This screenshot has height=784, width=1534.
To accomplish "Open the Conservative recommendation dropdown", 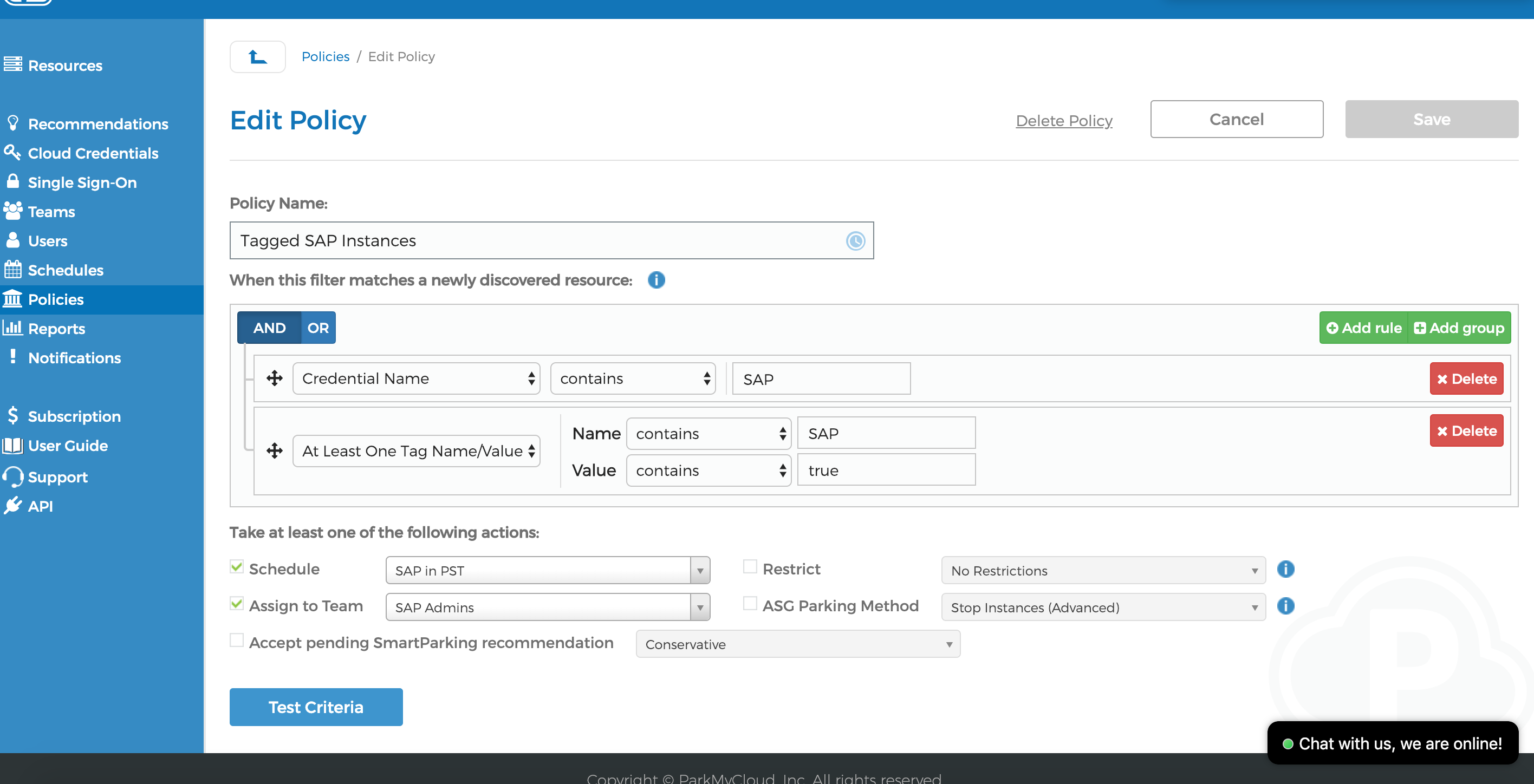I will 797,645.
